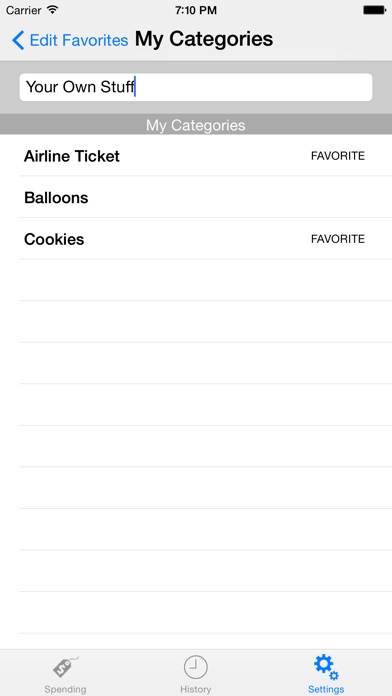The height and width of the screenshot is (696, 392).
Task: Select the Balloons category row
Action: (196, 197)
